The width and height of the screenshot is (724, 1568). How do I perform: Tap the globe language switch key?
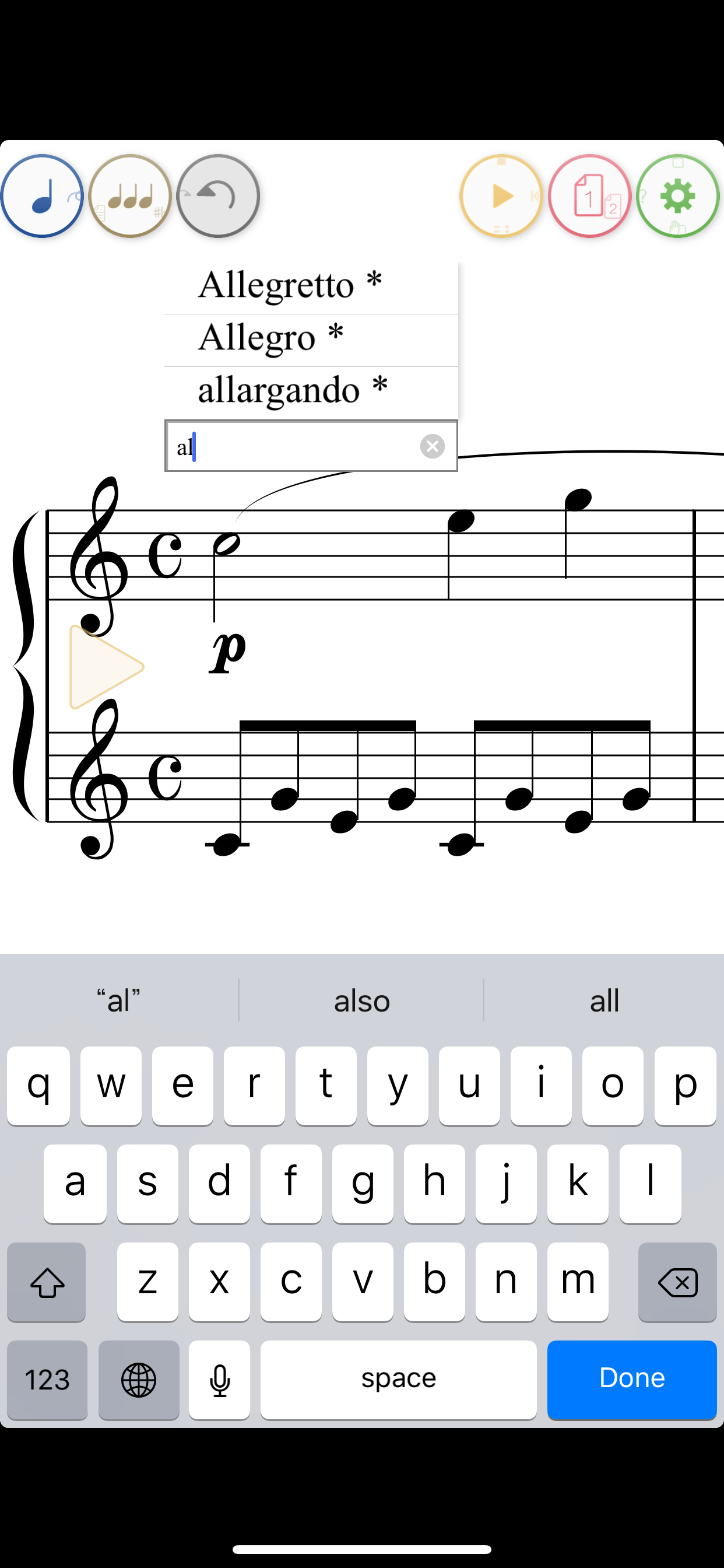click(139, 1380)
